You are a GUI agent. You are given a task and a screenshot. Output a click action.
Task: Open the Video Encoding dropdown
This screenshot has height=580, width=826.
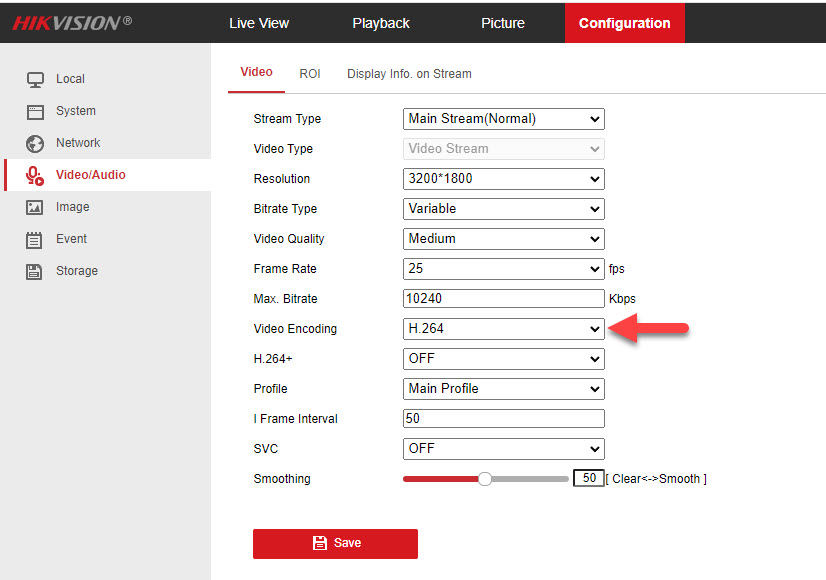pyautogui.click(x=504, y=329)
